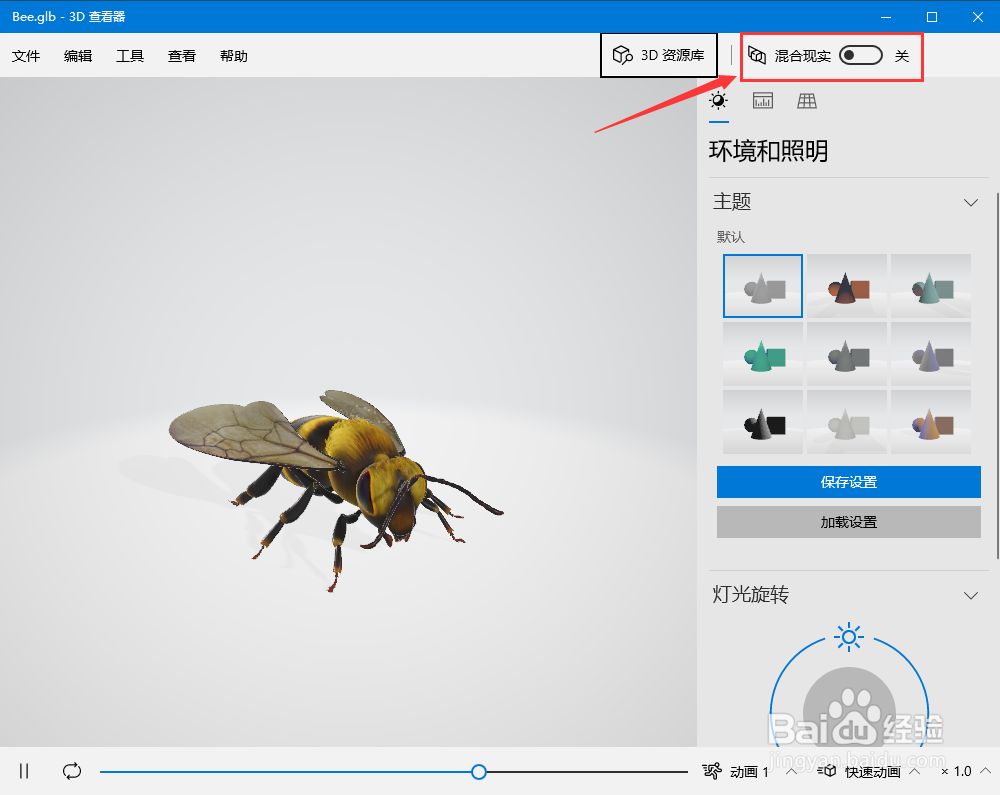
Task: Select the orange-purple theme thumbnail
Action: point(931,422)
